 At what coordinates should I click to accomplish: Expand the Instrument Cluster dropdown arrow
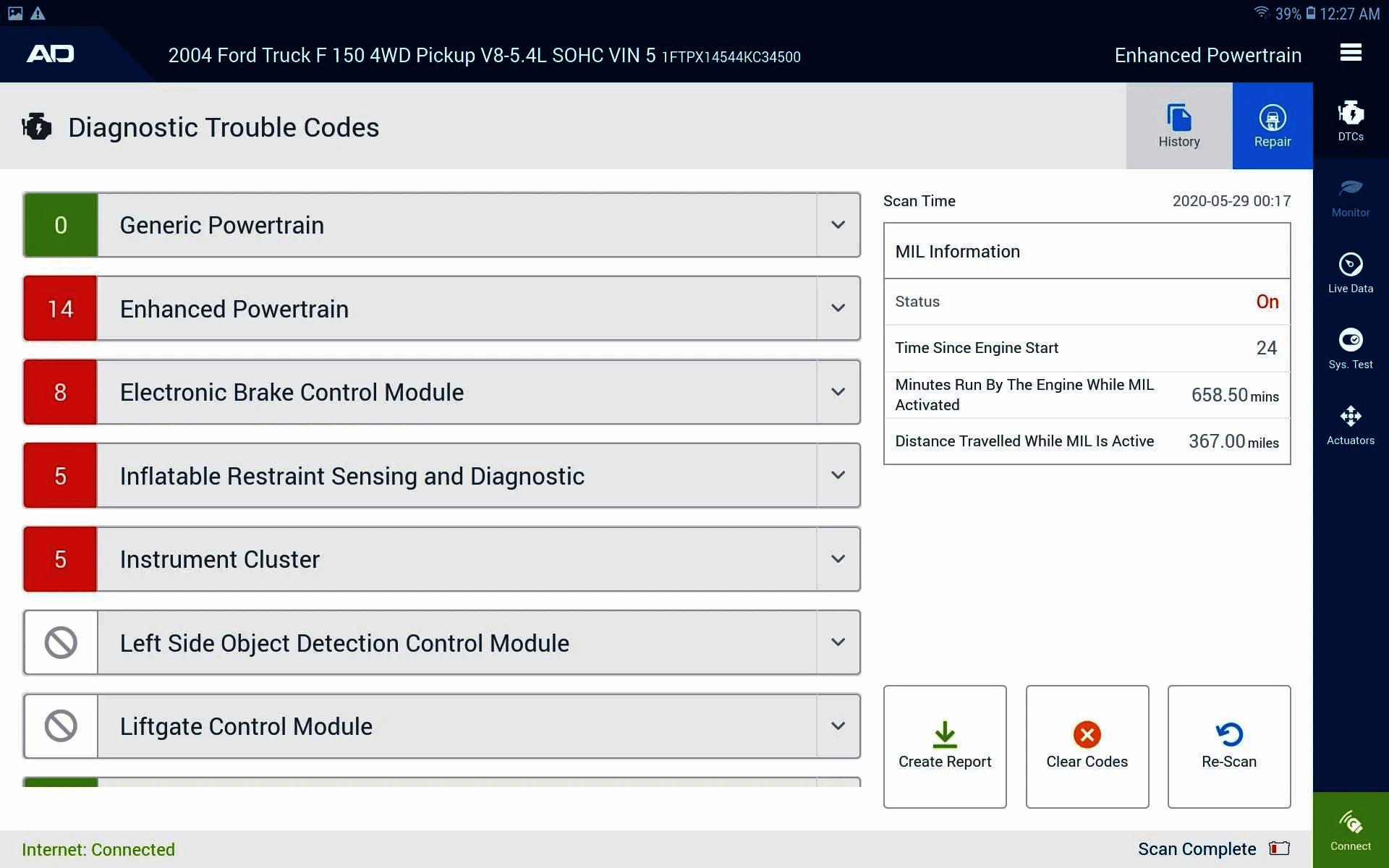pyautogui.click(x=838, y=559)
